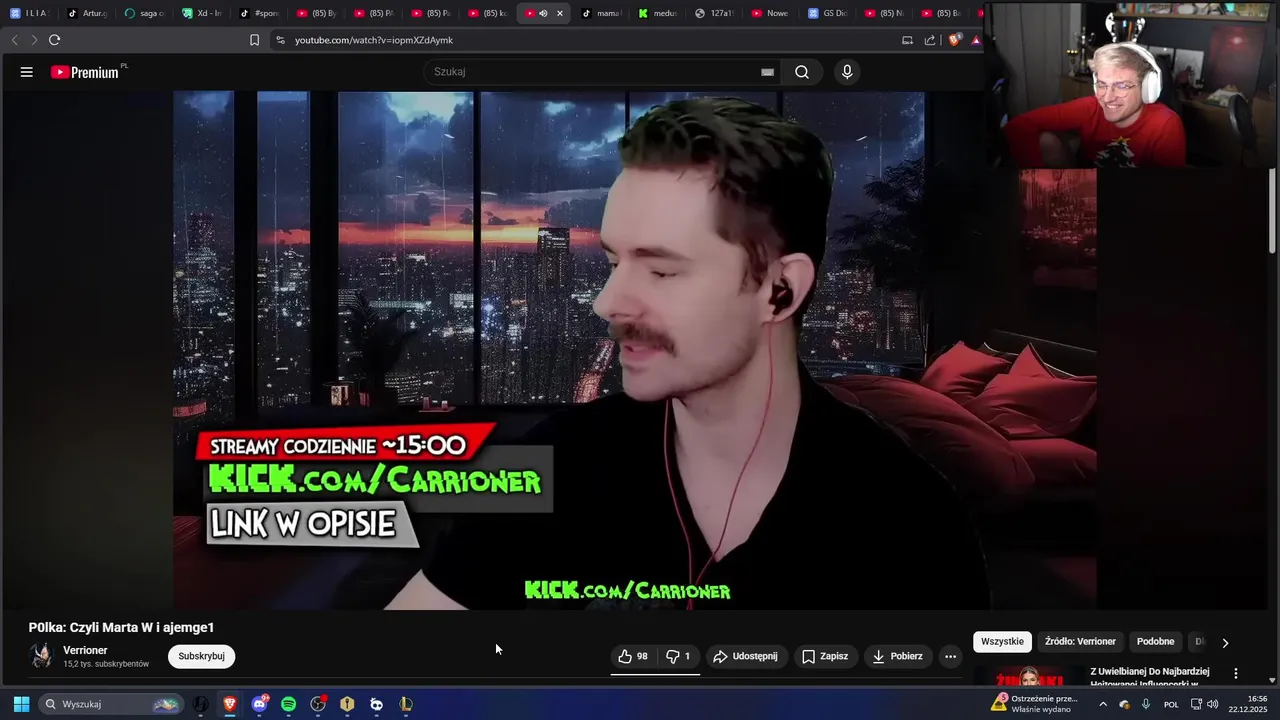1280x720 pixels.
Task: Open the weather warning 'Ostrzeżenie' notification
Action: click(x=1034, y=704)
